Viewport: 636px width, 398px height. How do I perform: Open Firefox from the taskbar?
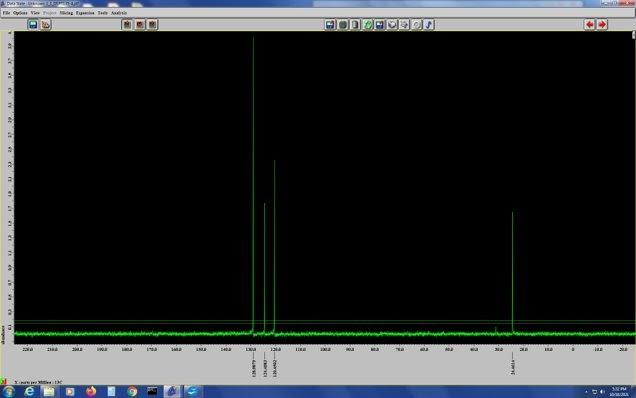[x=90, y=392]
